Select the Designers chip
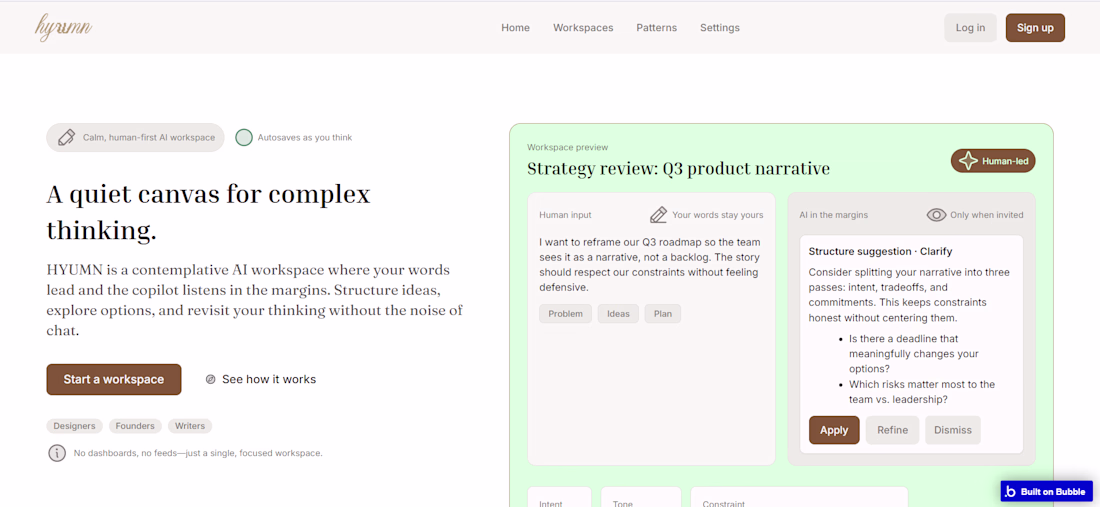 pyautogui.click(x=74, y=426)
